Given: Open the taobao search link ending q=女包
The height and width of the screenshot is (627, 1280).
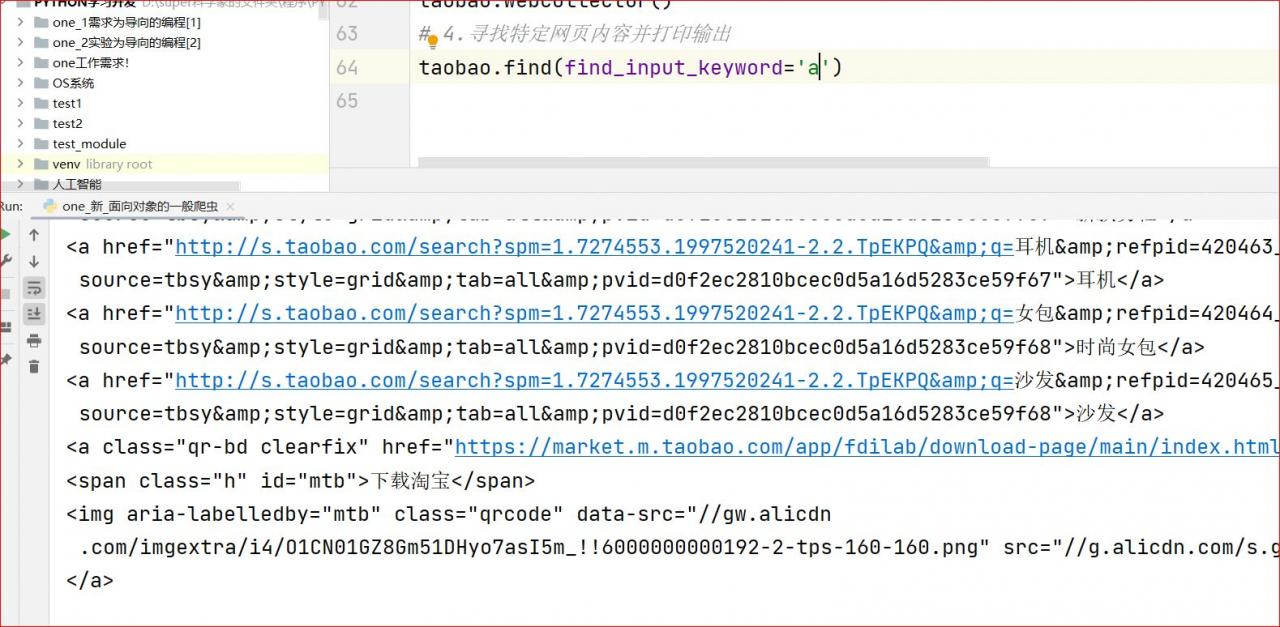Looking at the screenshot, I should tap(594, 314).
